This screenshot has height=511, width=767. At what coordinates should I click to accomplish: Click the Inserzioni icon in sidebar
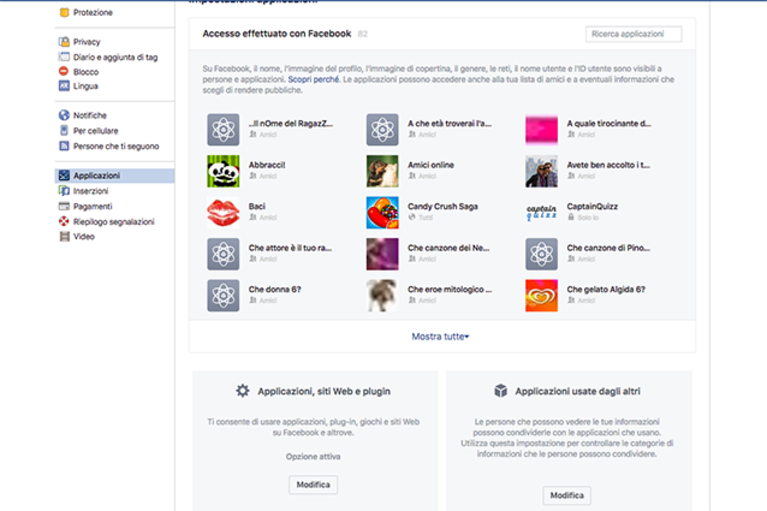(64, 191)
